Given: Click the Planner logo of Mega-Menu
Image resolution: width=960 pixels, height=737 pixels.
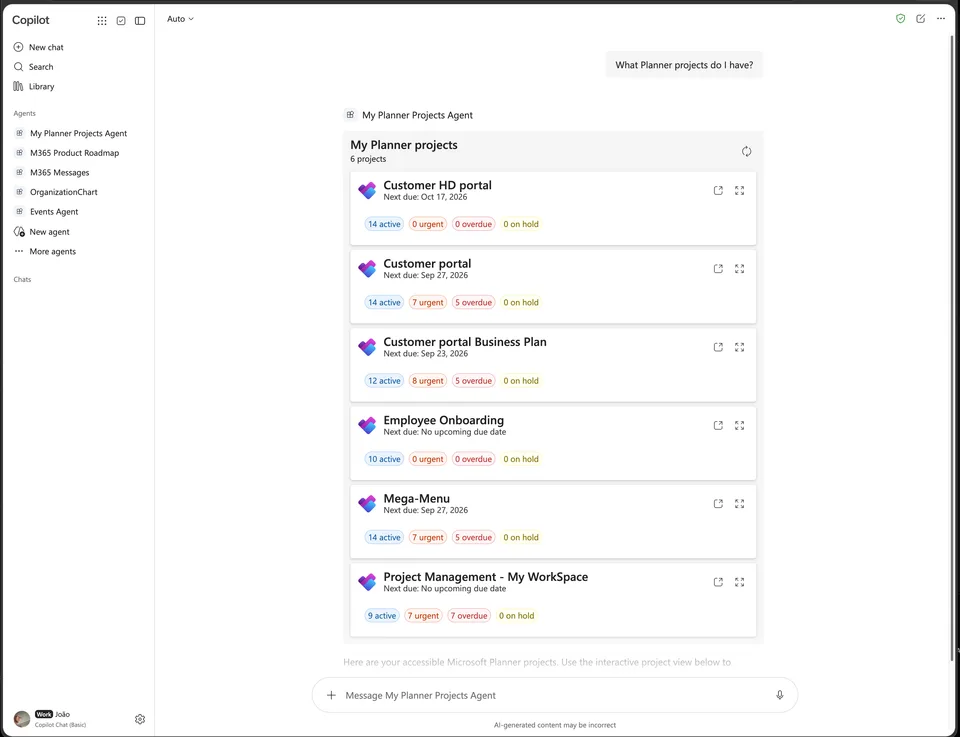Looking at the screenshot, I should pos(367,504).
